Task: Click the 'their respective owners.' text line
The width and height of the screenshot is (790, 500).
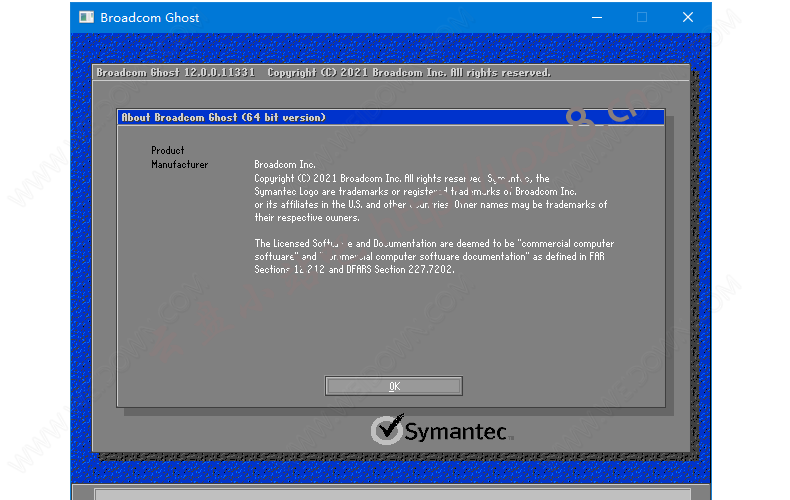Action: tap(307, 218)
